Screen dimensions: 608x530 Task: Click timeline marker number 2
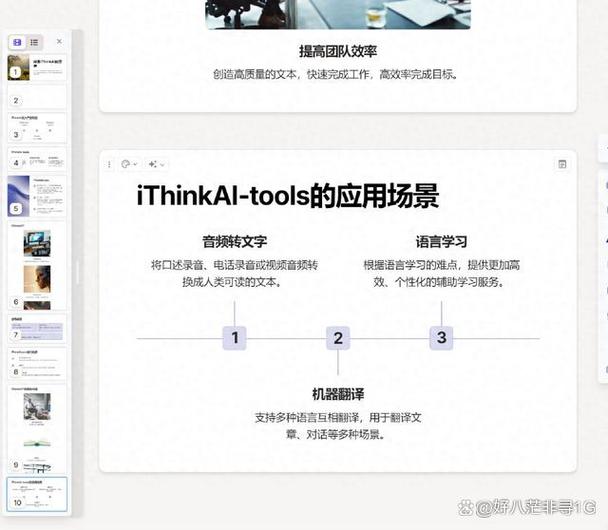tap(338, 338)
